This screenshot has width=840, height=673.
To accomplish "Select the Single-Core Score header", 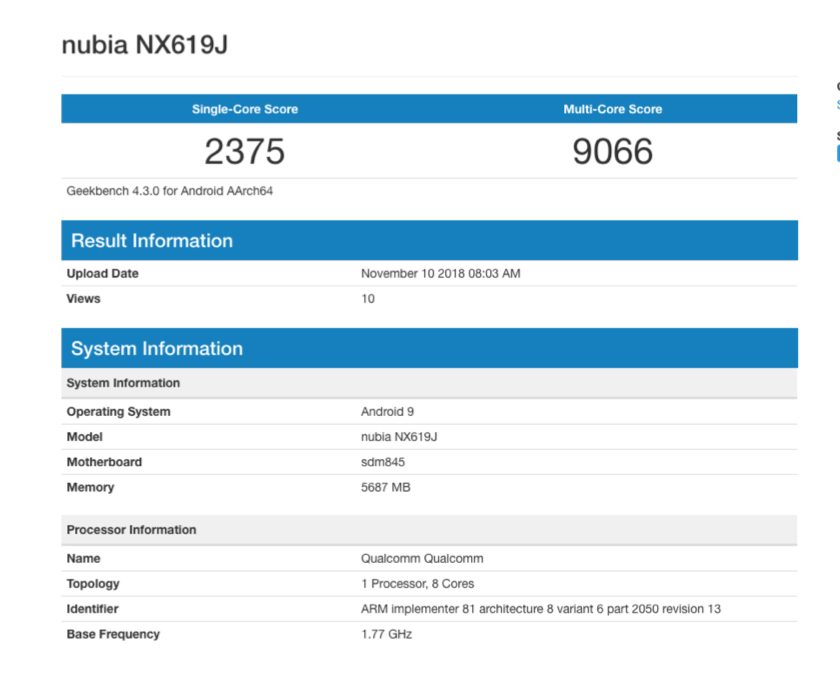I will pos(245,109).
